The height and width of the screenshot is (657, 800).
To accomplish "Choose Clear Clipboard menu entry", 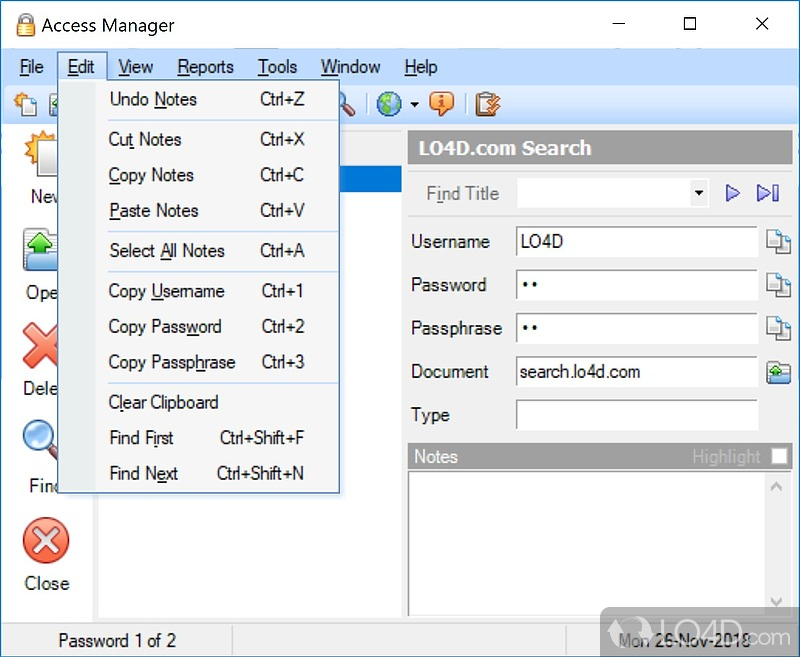I will click(163, 402).
